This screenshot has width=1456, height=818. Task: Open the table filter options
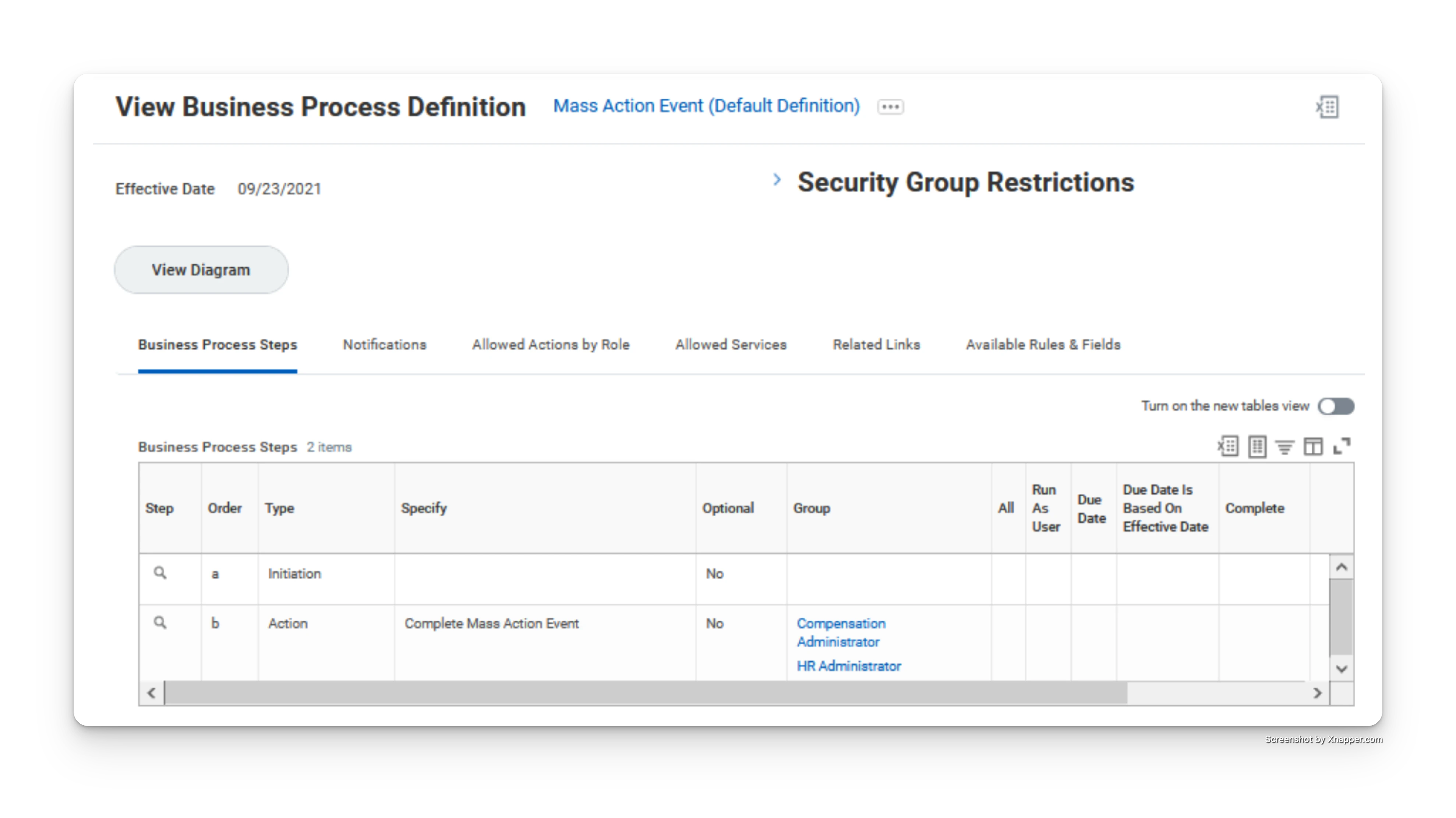(1285, 446)
